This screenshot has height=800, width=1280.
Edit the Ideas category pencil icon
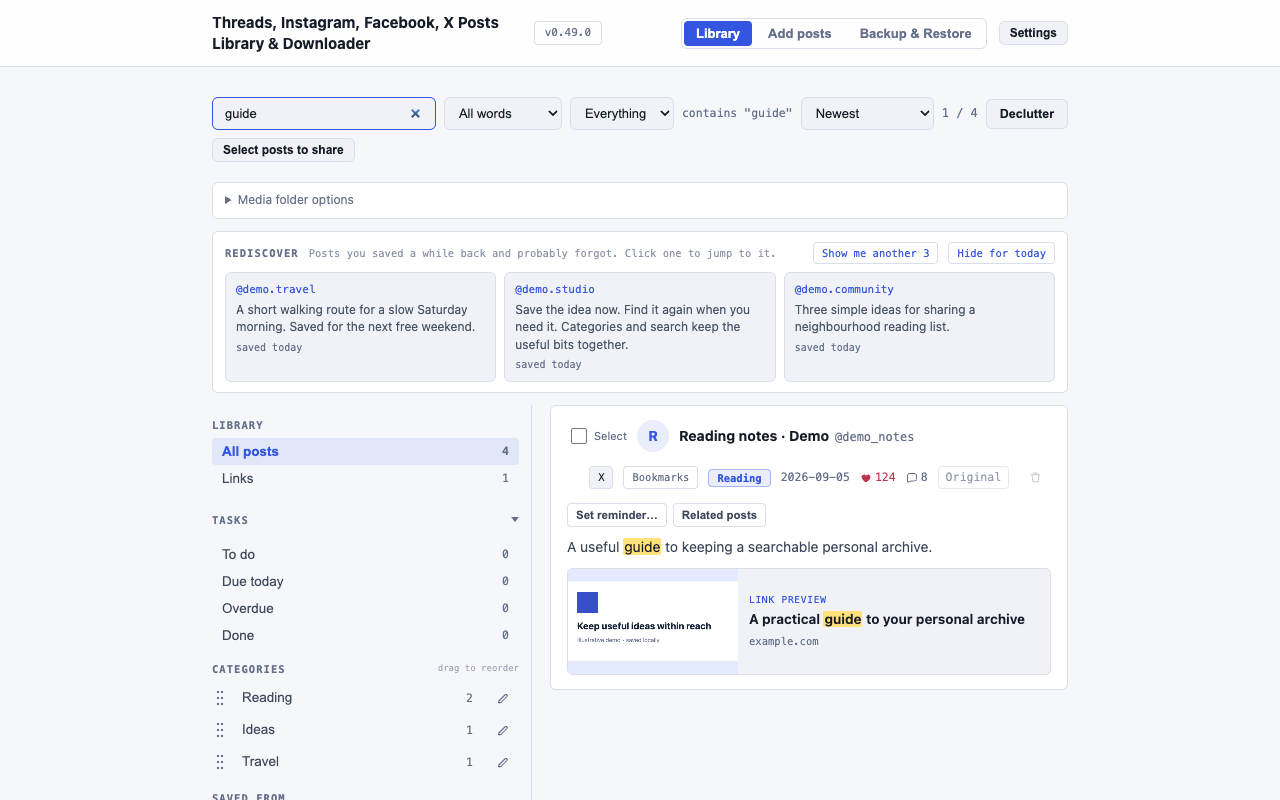point(503,730)
